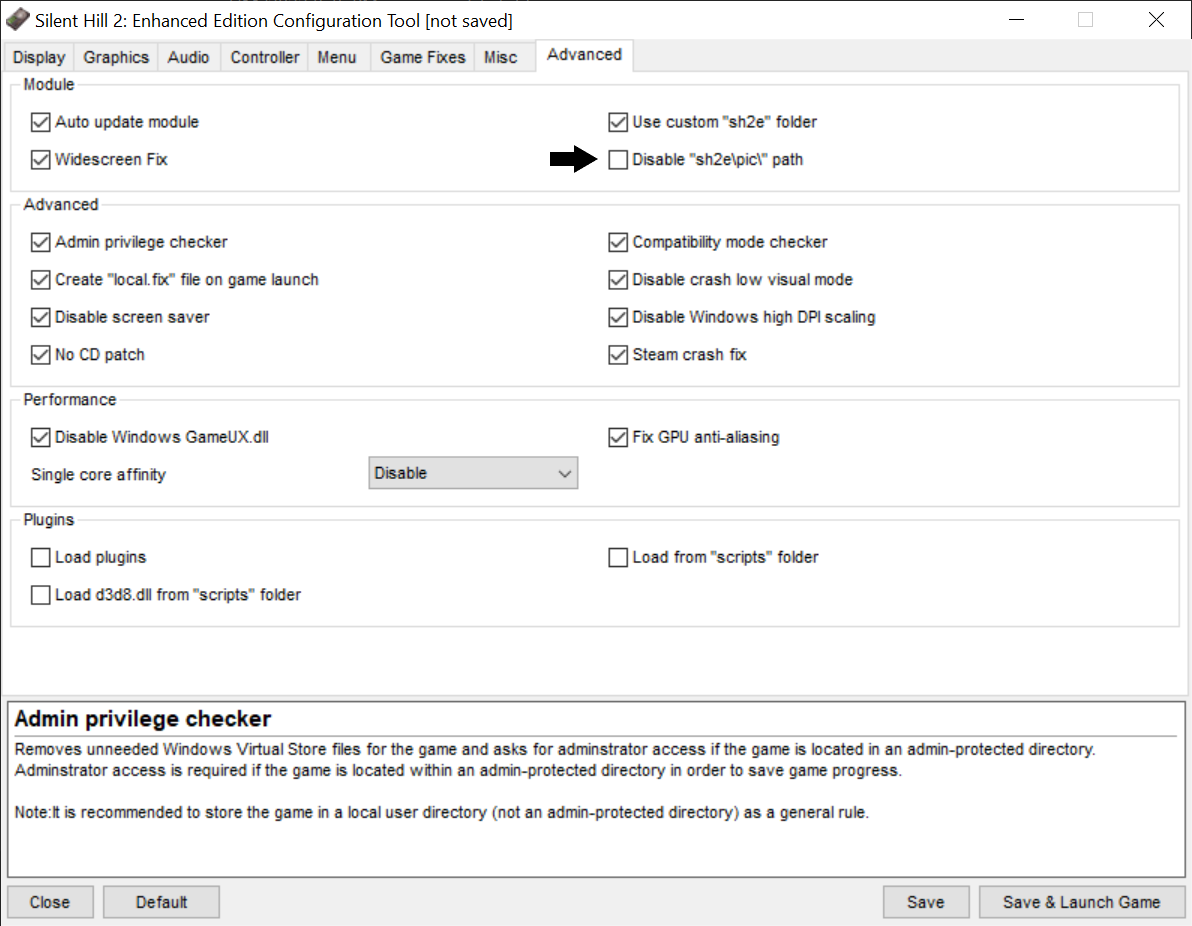This screenshot has height=926, width=1192.
Task: Check Load d3d8.dll from "scripts" folder
Action: pos(40,595)
